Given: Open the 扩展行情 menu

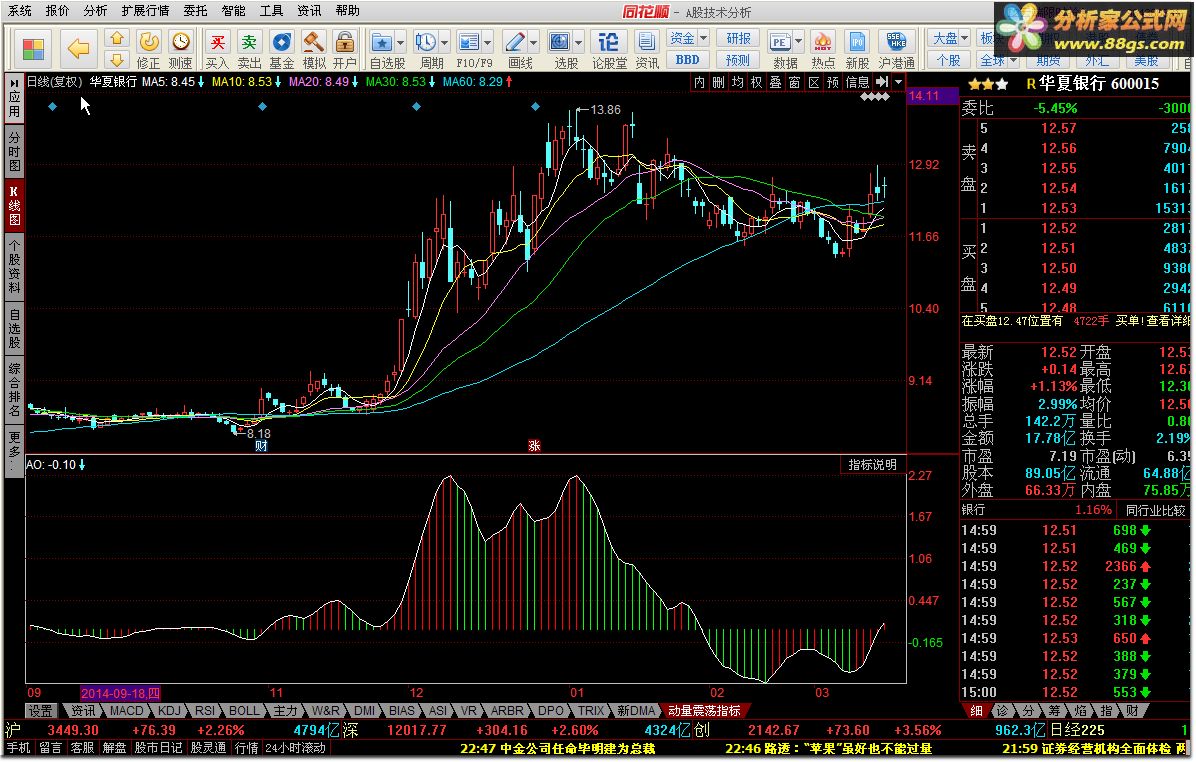Looking at the screenshot, I should [145, 11].
